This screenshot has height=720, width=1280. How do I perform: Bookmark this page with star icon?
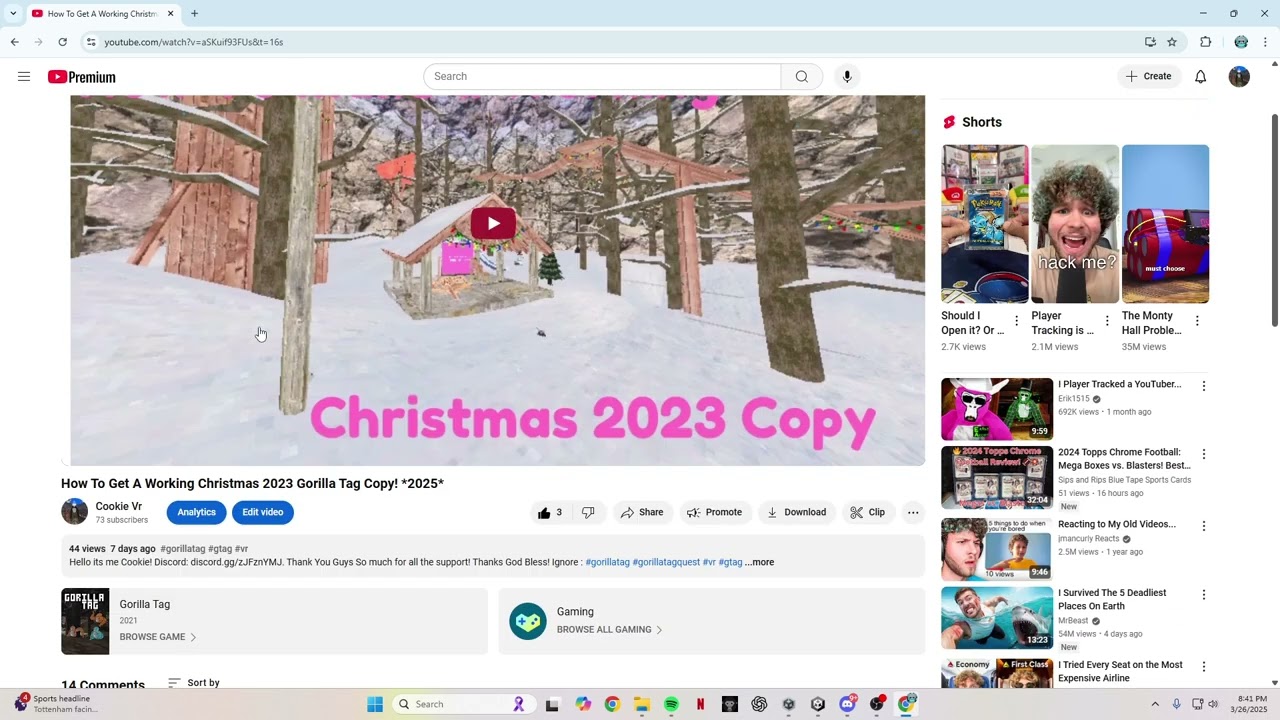1172,42
